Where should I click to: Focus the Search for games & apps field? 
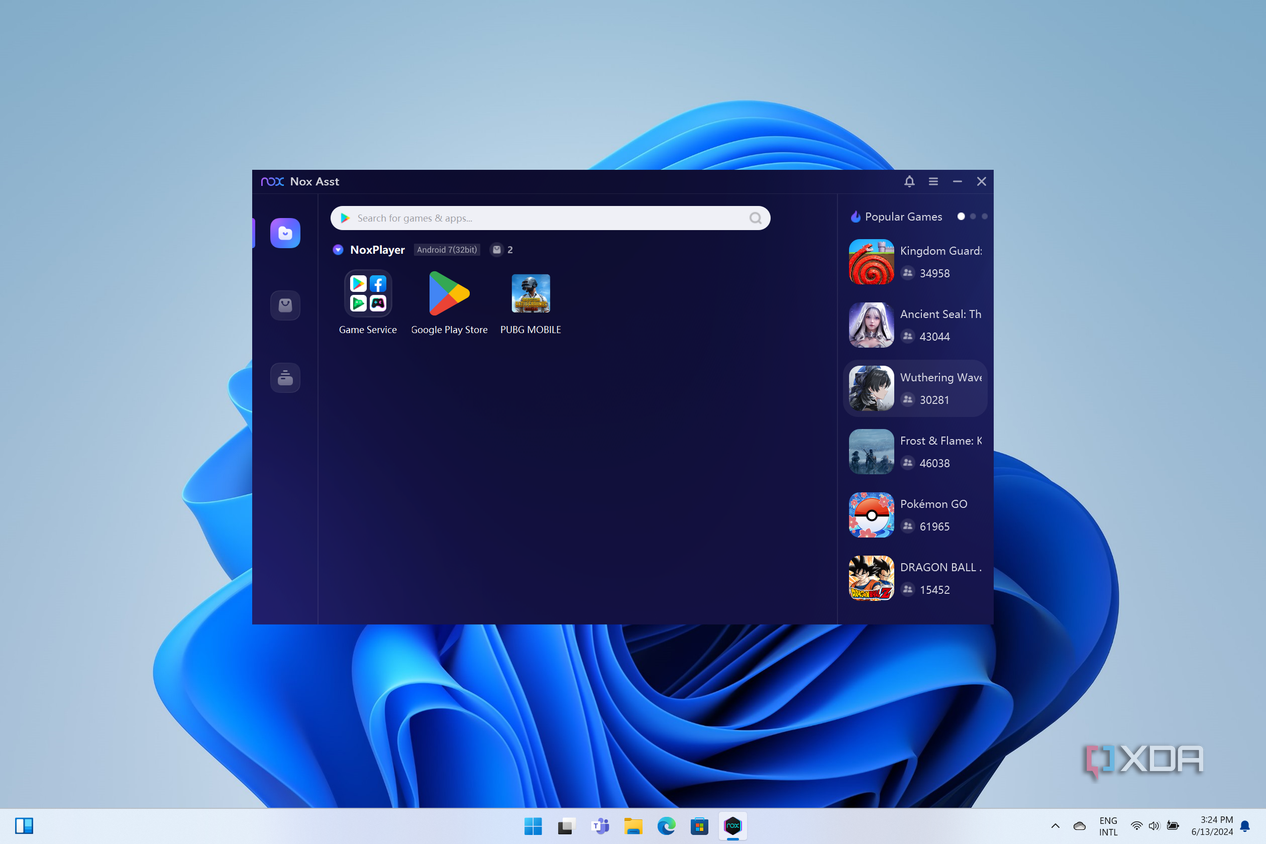pyautogui.click(x=550, y=218)
